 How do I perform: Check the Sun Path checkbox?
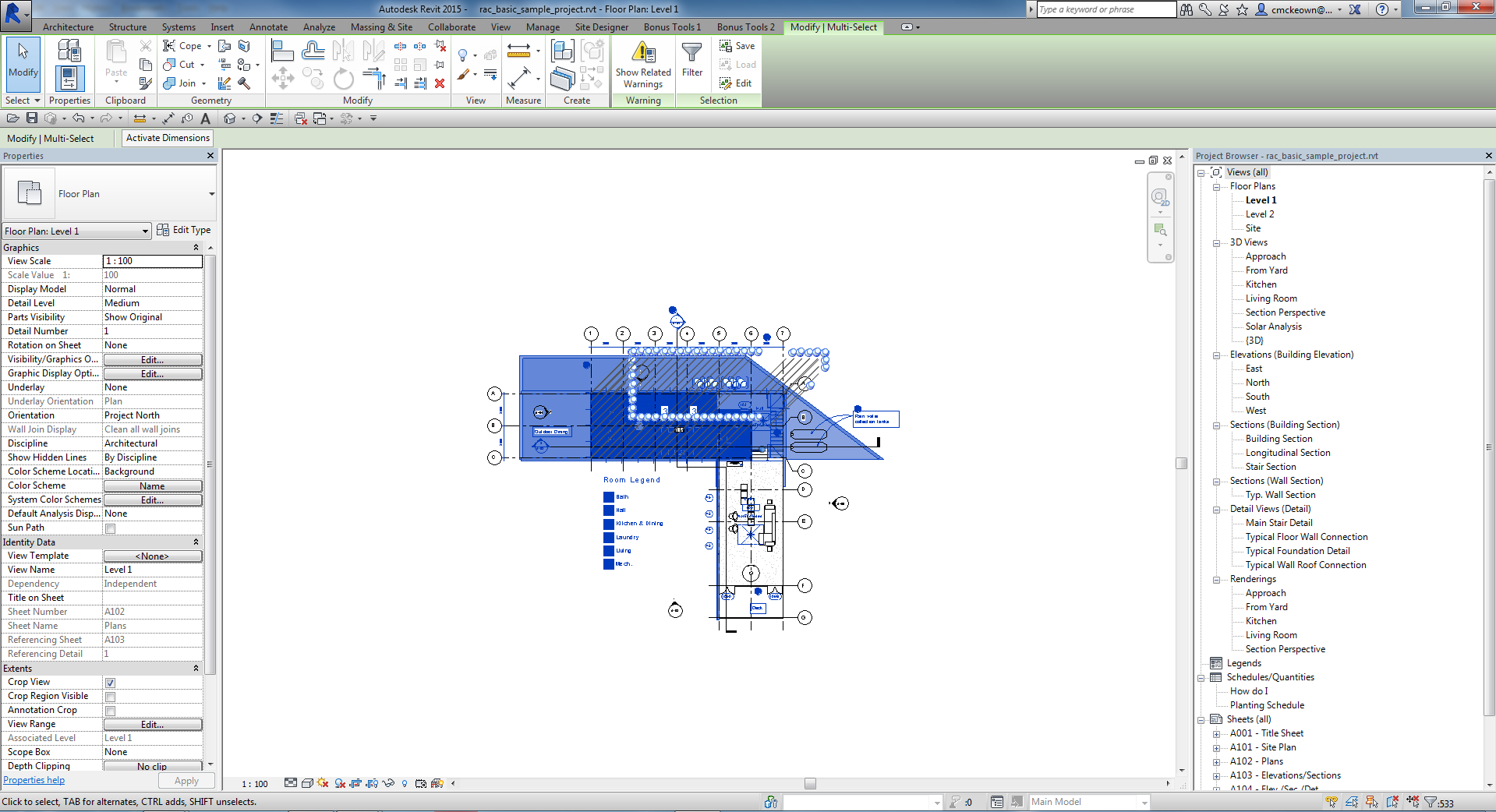tap(111, 528)
